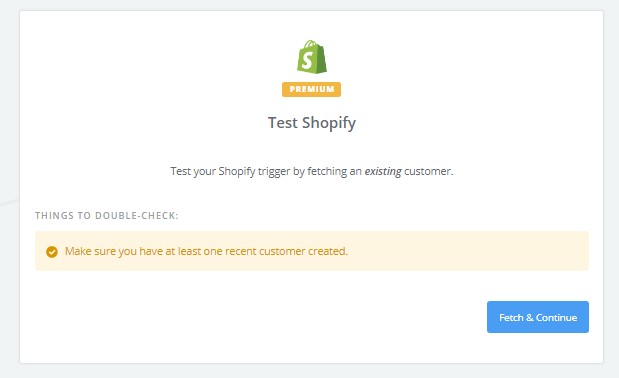The width and height of the screenshot is (619, 378).
Task: Click the word Shopify in the heading
Action: [329, 123]
